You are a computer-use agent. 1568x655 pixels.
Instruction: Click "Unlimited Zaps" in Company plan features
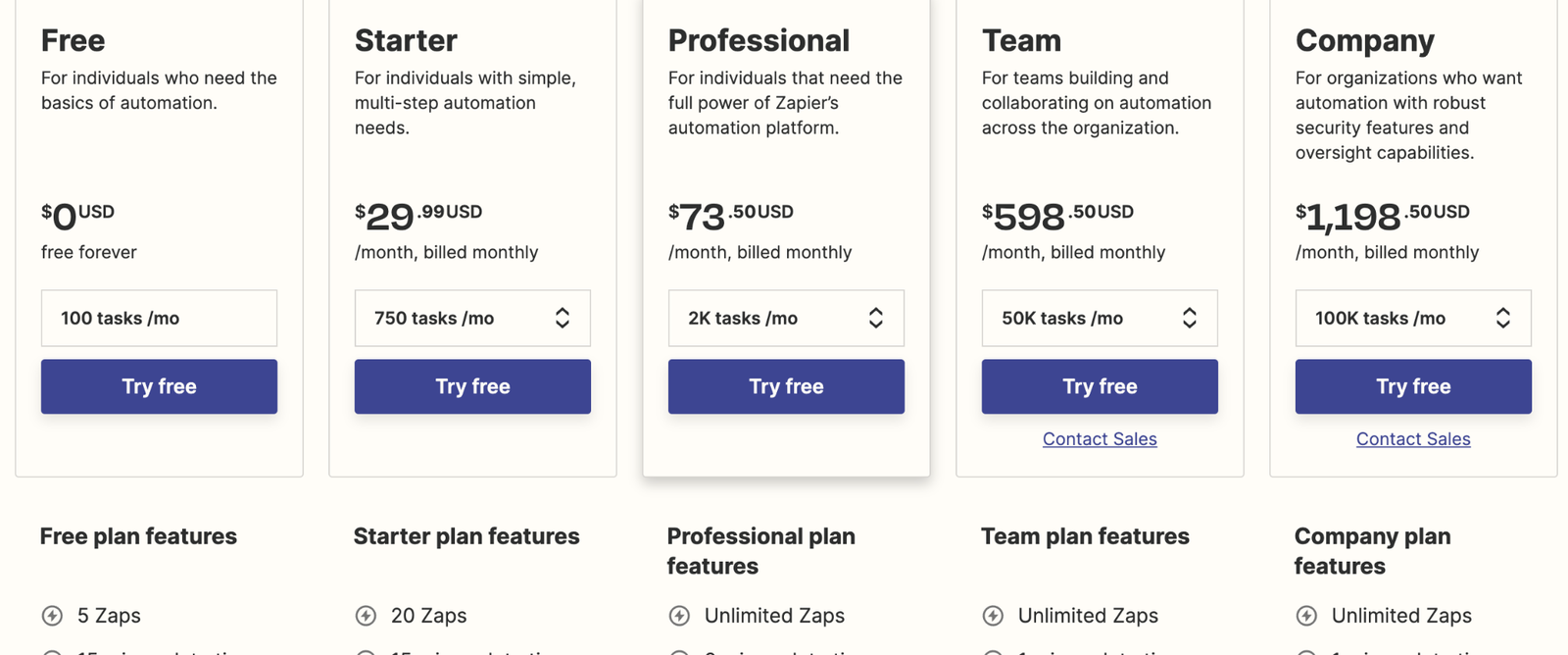[x=1401, y=616]
